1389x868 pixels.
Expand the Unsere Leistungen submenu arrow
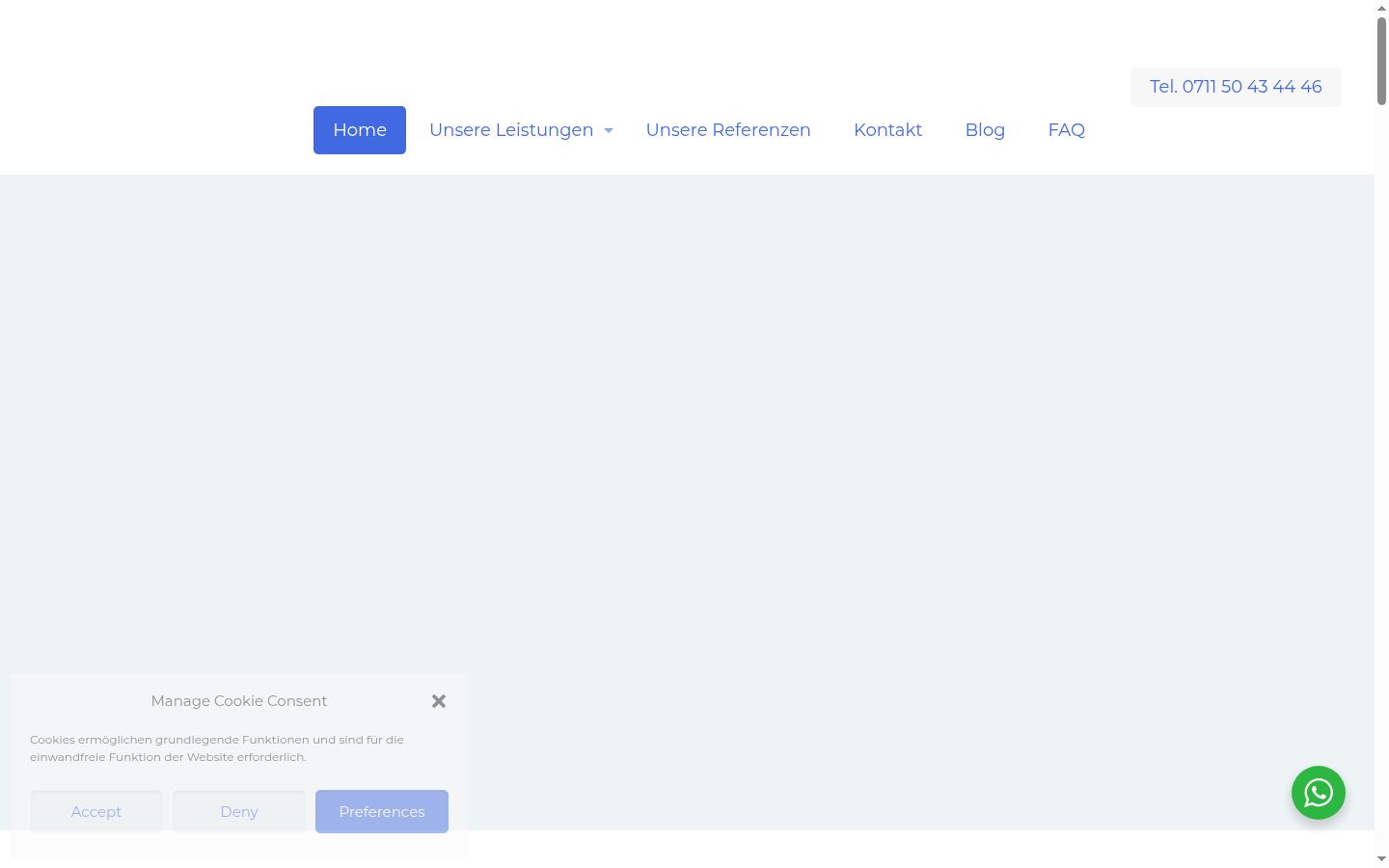point(609,130)
